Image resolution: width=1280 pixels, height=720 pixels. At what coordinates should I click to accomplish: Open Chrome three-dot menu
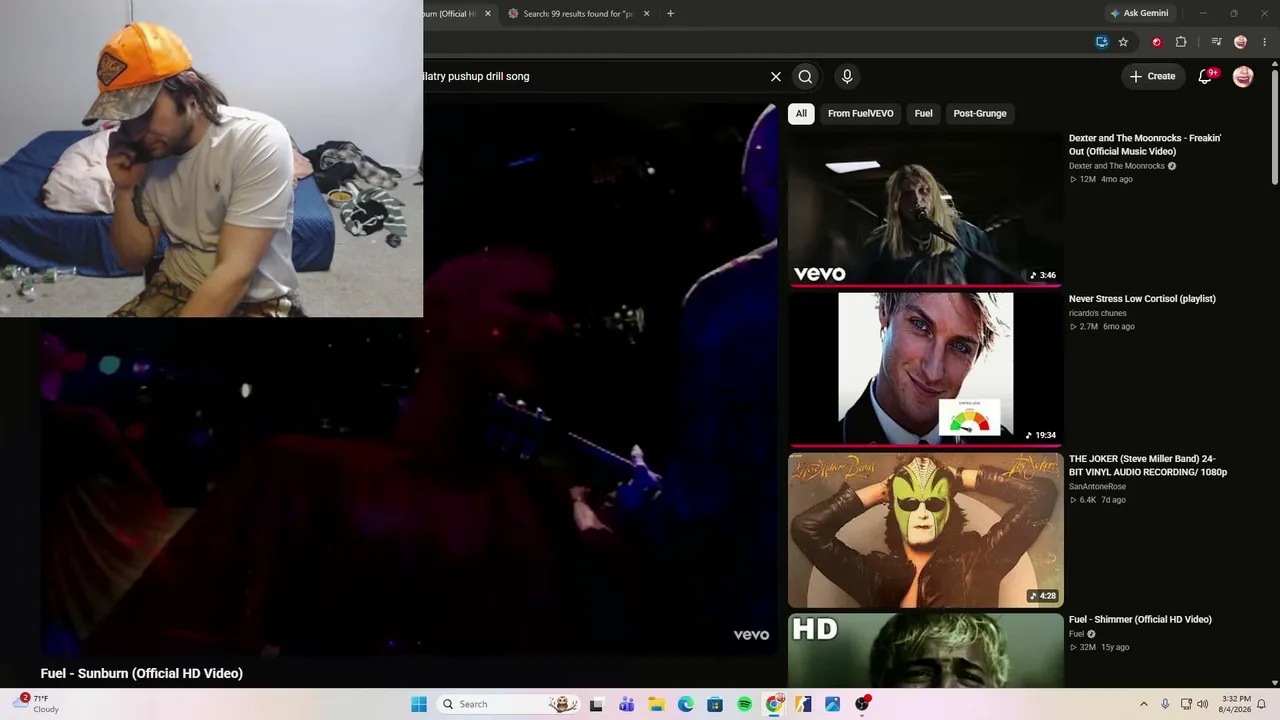[1265, 42]
